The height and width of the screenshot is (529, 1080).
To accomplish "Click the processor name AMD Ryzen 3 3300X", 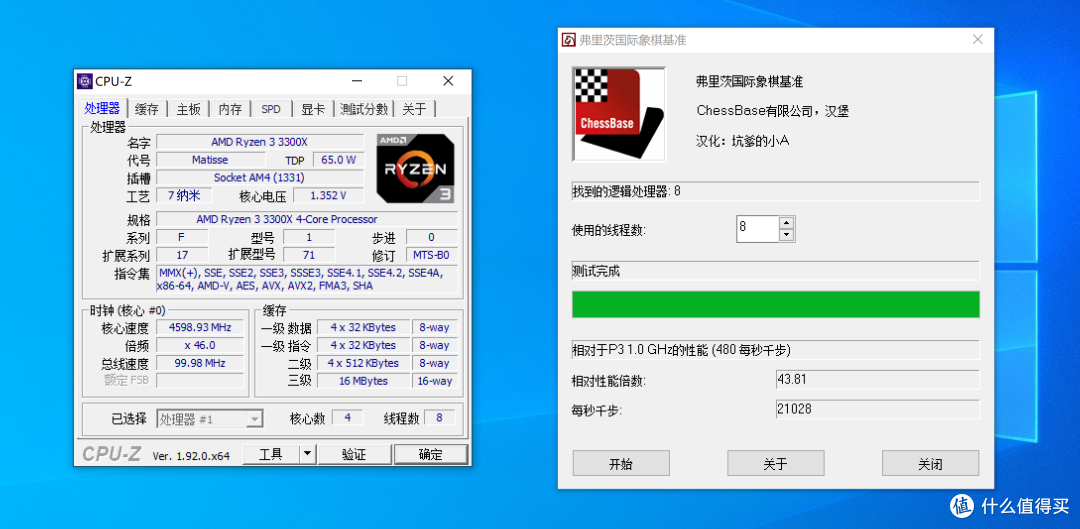I will [260, 142].
